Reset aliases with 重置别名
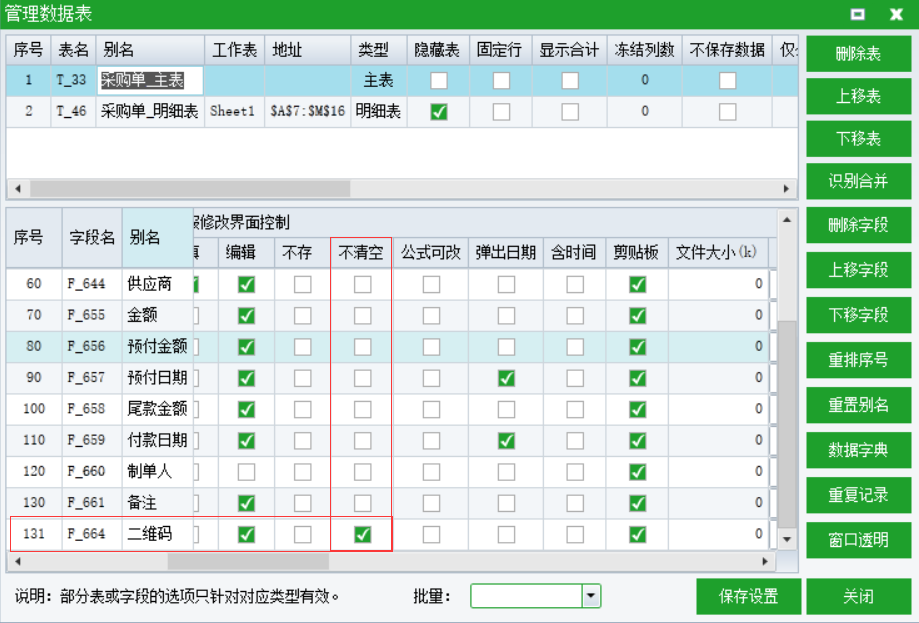The height and width of the screenshot is (623, 919). (x=858, y=405)
